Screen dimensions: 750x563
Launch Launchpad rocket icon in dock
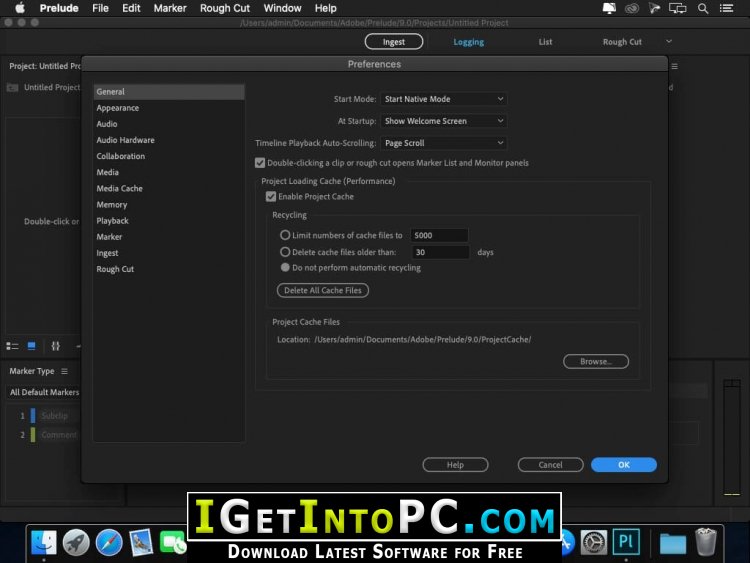(76, 542)
